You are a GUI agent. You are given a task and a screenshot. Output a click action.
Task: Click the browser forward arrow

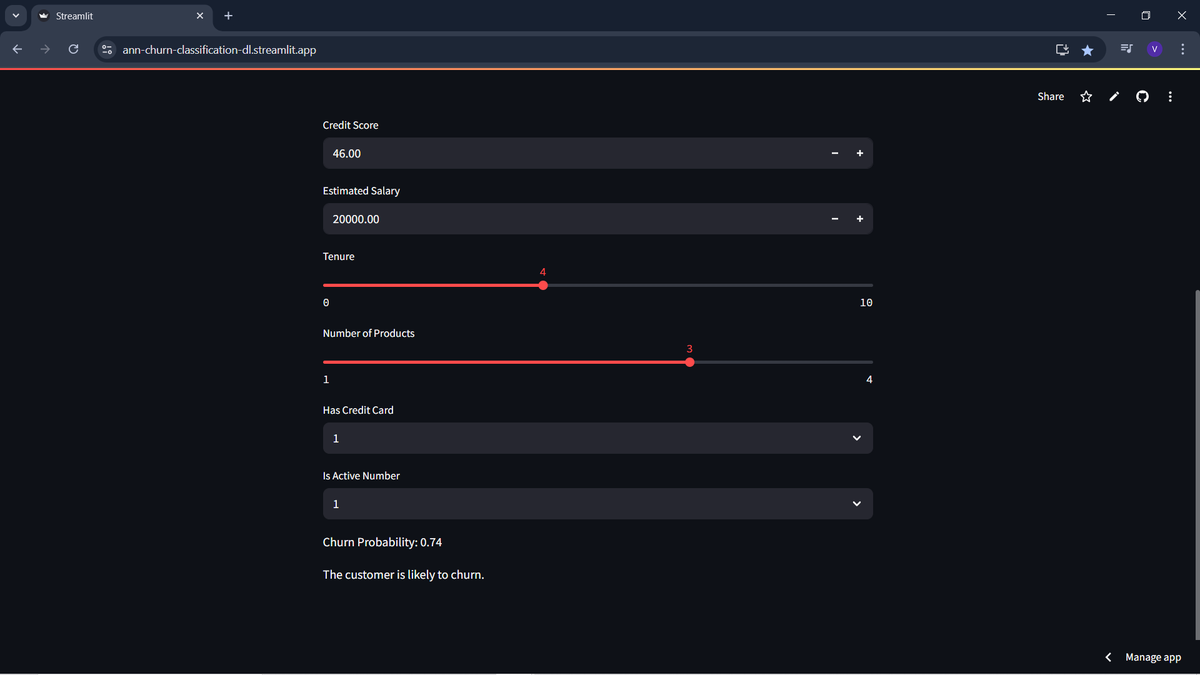[45, 49]
